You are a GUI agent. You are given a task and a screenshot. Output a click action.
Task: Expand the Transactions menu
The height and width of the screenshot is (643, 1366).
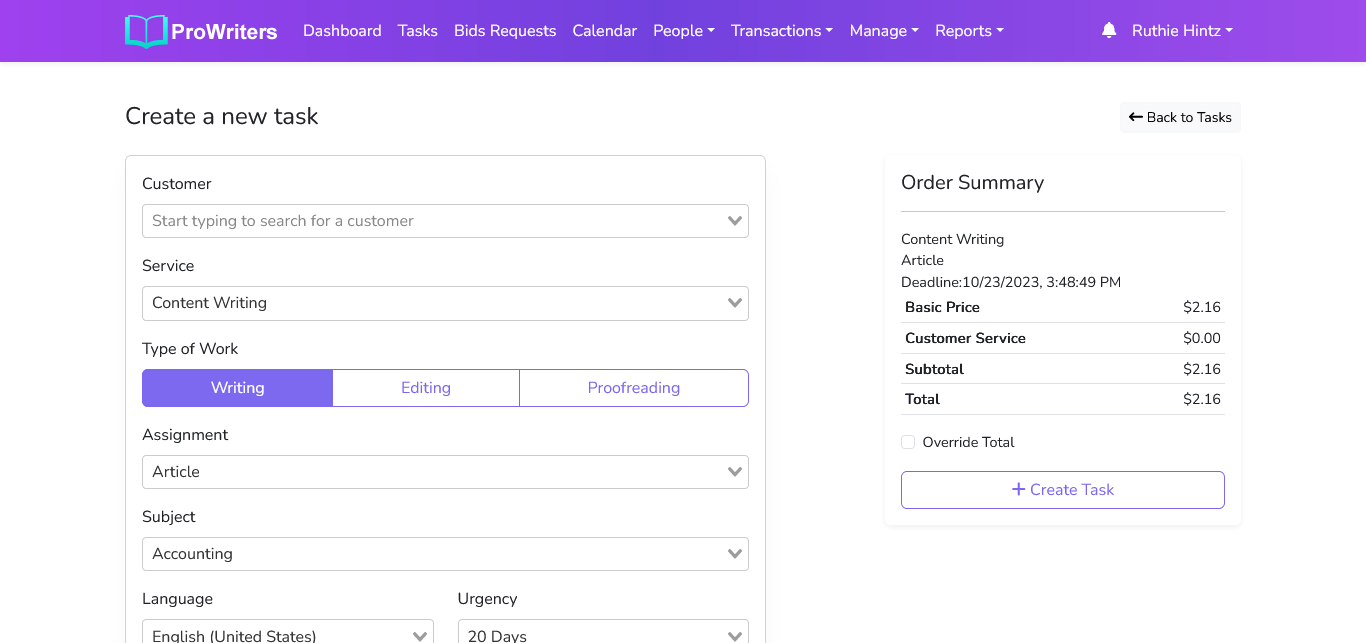[x=782, y=31]
